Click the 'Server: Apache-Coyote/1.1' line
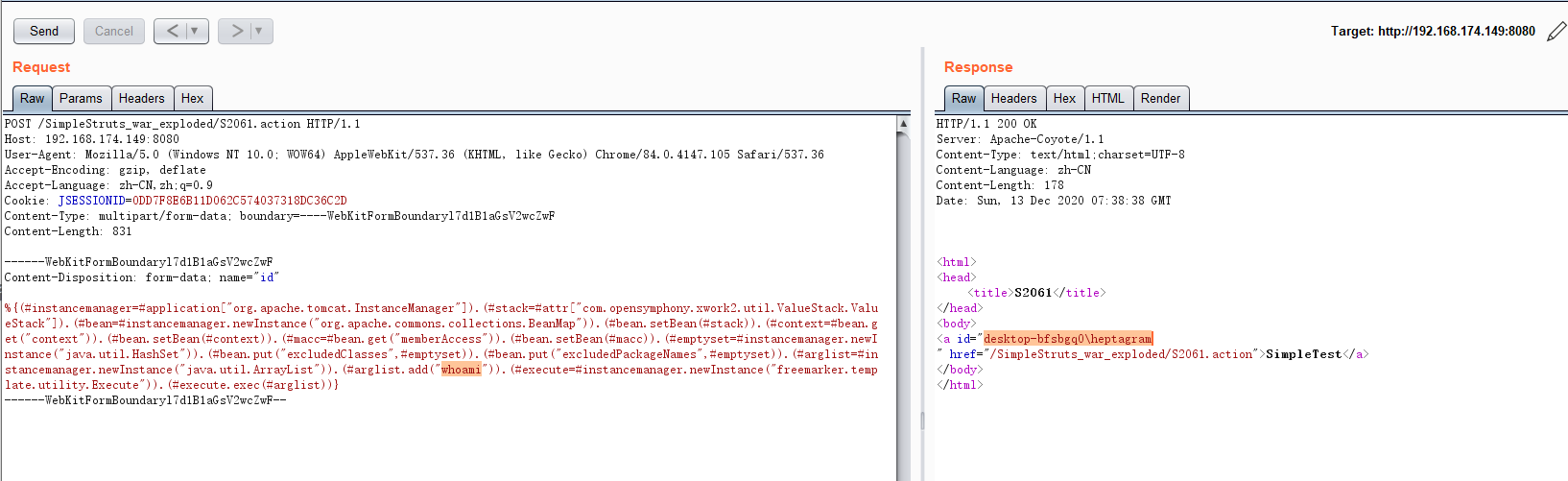1568x481 pixels. (1020, 139)
